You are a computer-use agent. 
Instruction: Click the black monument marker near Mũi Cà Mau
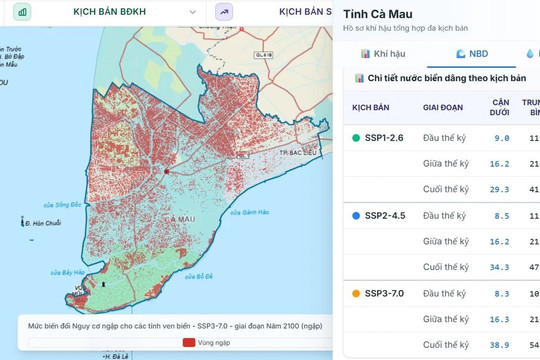click(x=103, y=285)
